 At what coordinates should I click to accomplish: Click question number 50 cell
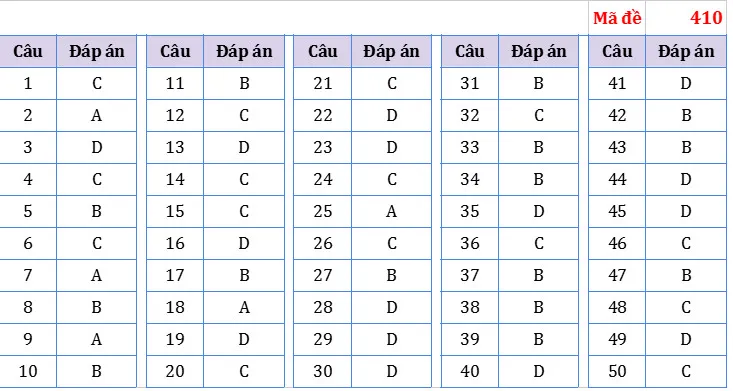click(617, 371)
